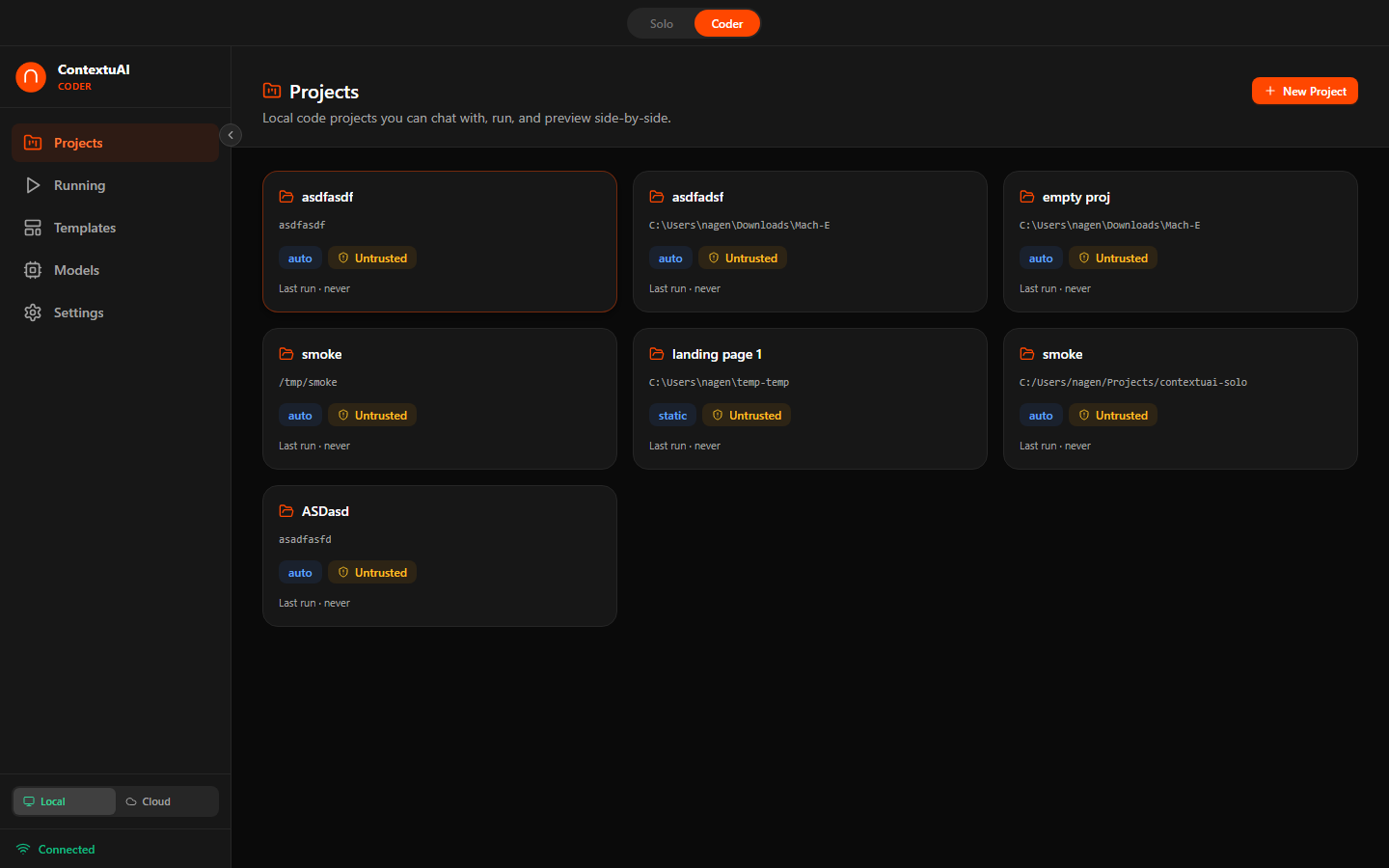
Task: Click shield icon in ASDasd Untrusted badge
Action: tap(343, 572)
